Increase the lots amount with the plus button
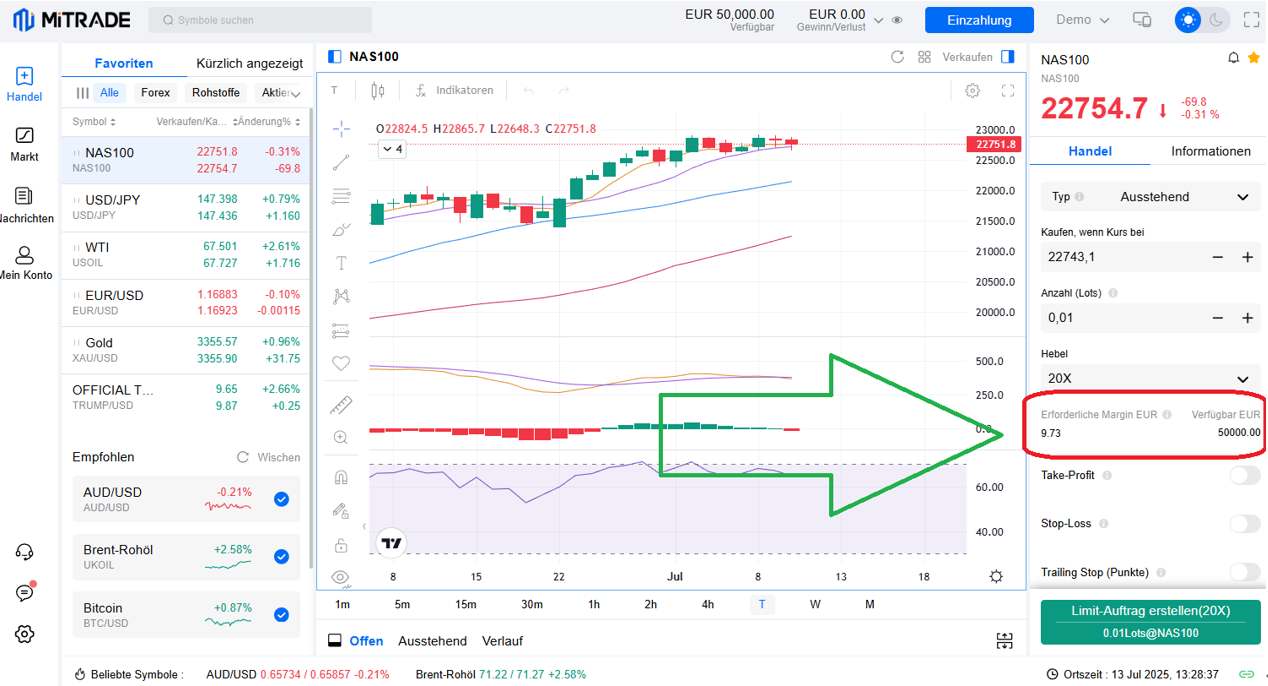 click(x=1247, y=318)
